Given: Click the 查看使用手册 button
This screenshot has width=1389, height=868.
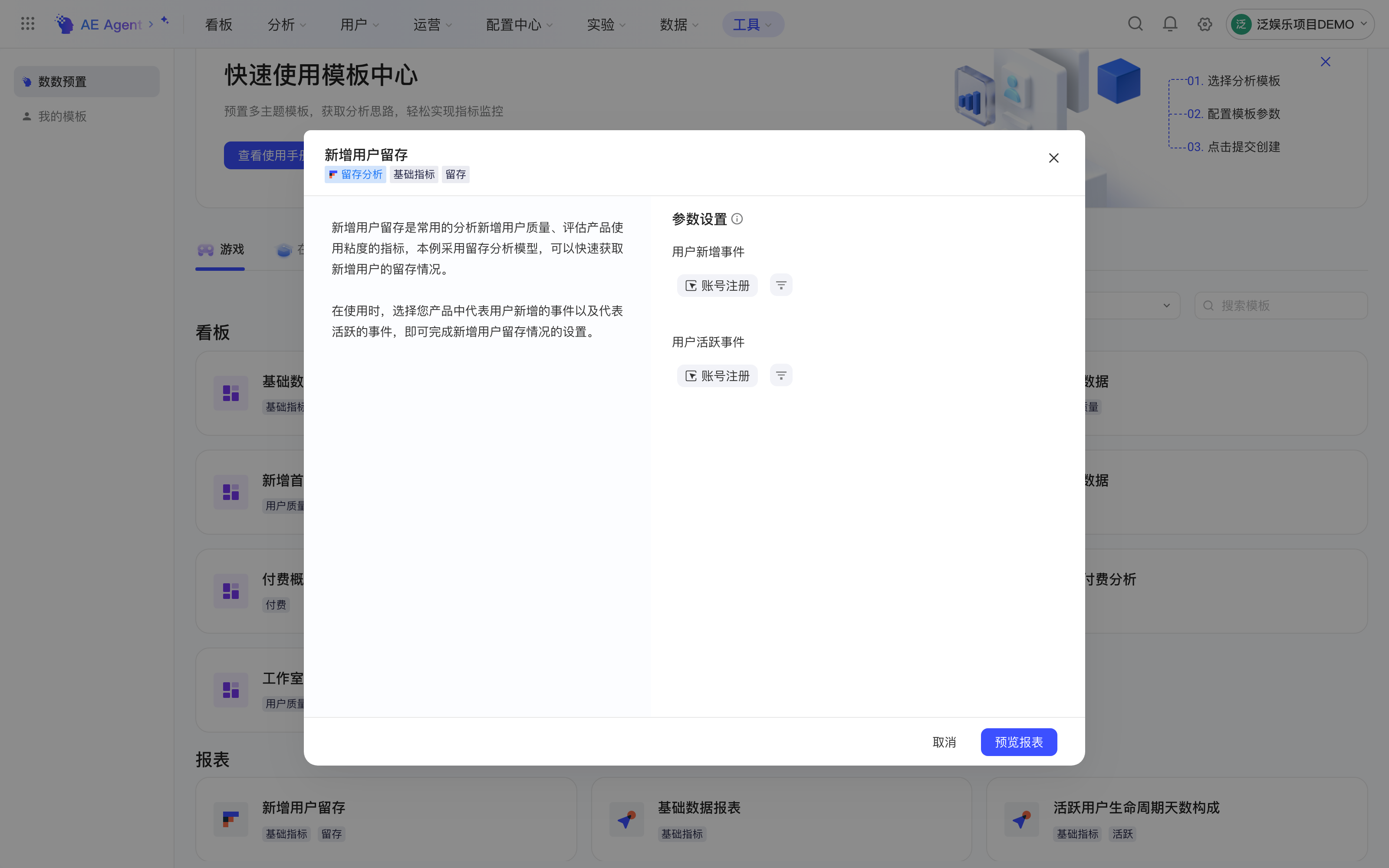Looking at the screenshot, I should click(265, 155).
